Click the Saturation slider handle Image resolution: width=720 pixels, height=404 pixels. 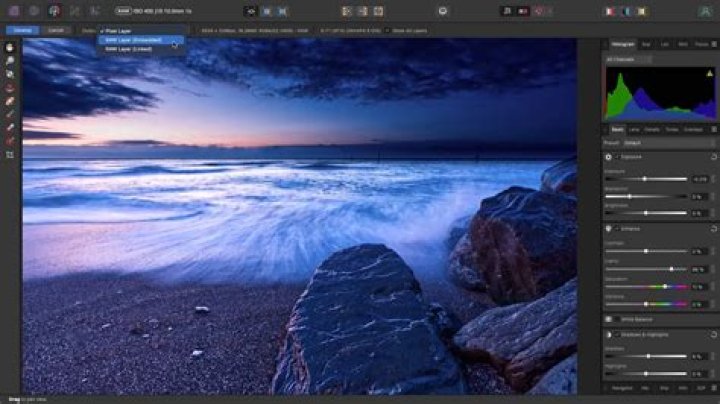pyautogui.click(x=665, y=286)
